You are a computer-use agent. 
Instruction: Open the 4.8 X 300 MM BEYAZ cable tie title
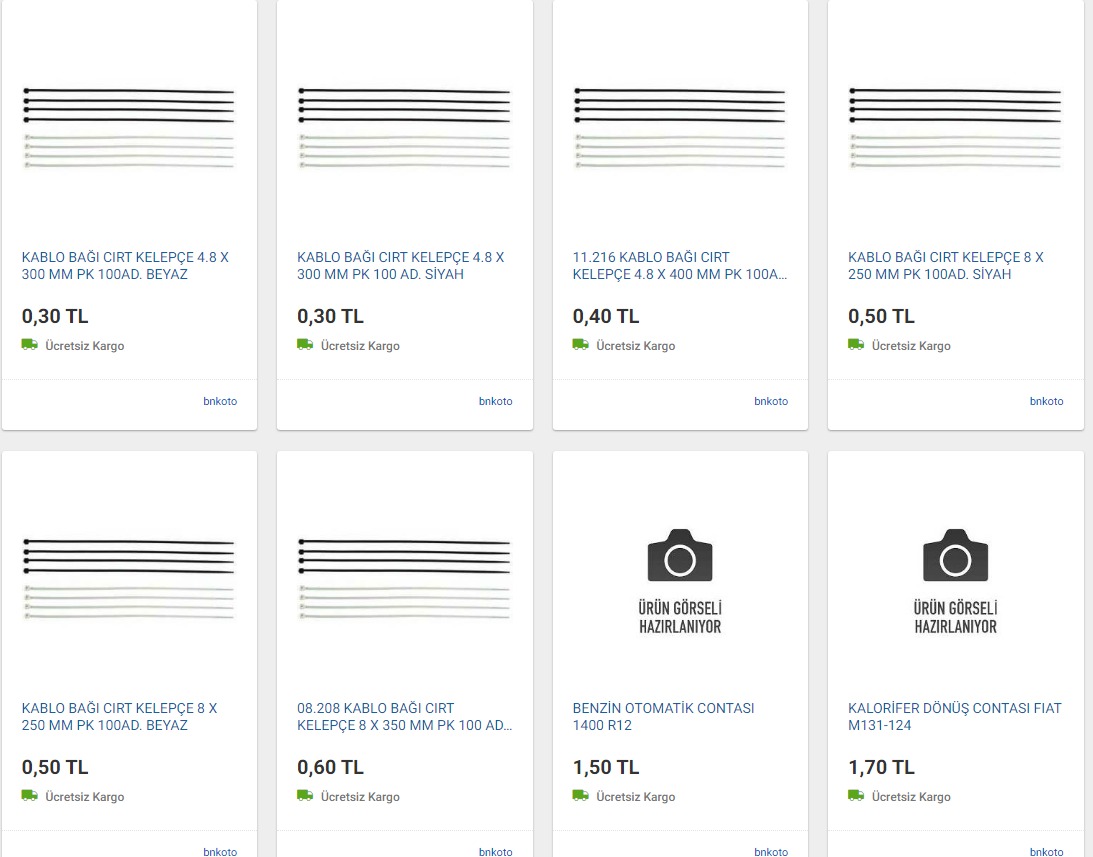[125, 265]
